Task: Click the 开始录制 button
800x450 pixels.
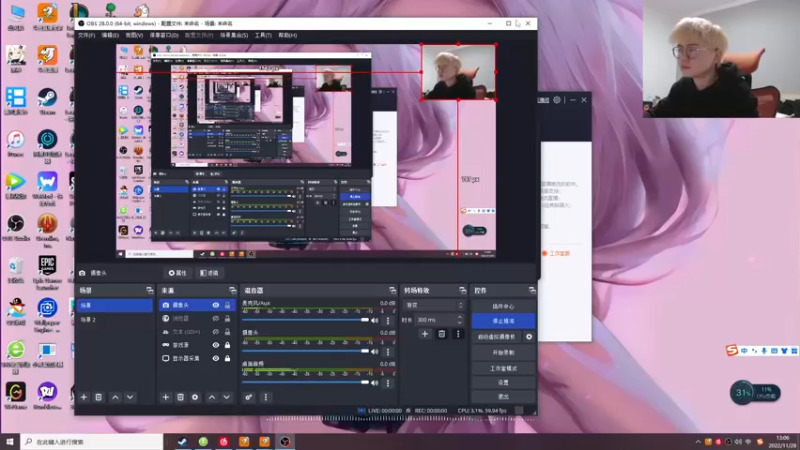Action: (503, 353)
